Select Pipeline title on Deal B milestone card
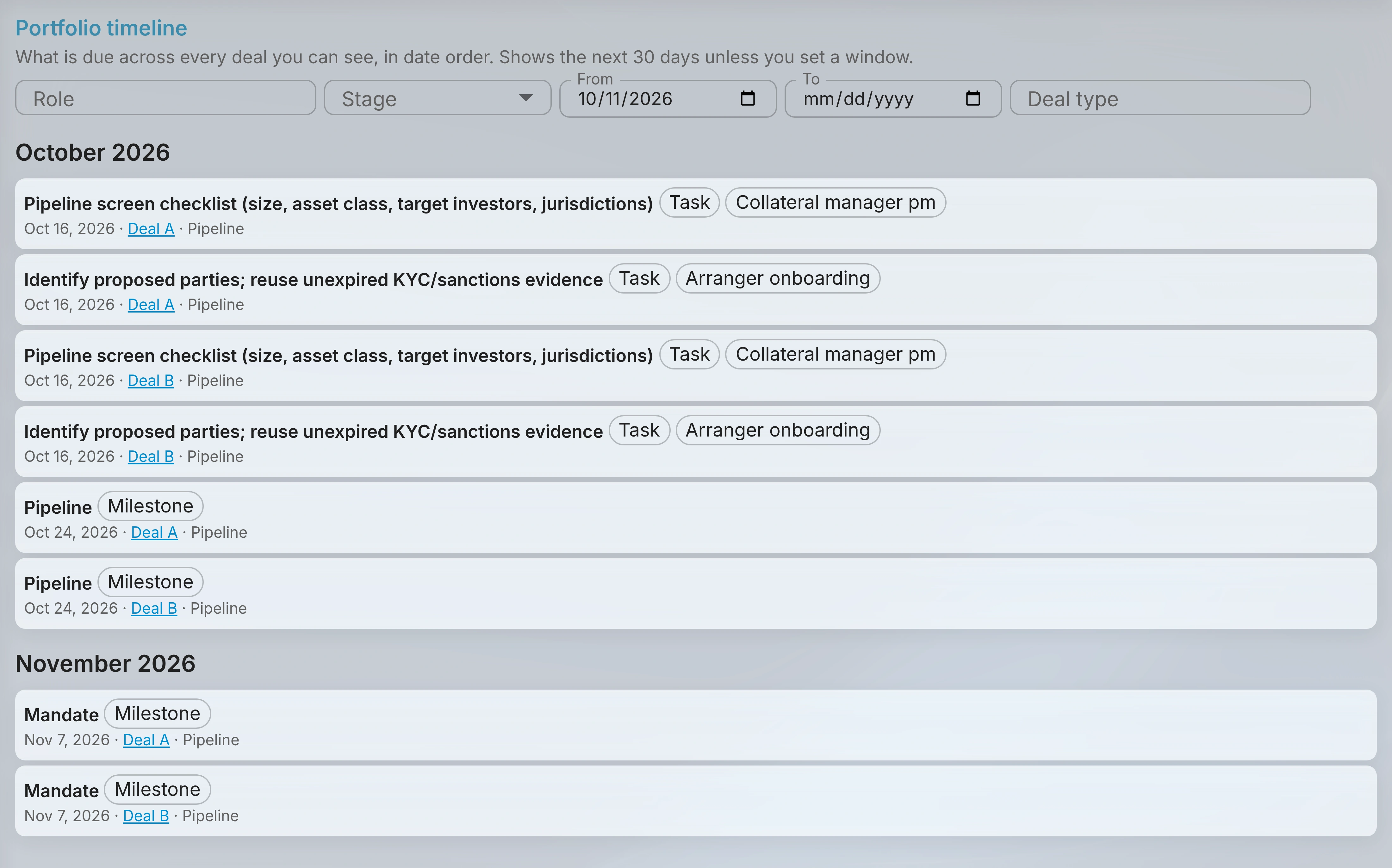 pos(58,583)
